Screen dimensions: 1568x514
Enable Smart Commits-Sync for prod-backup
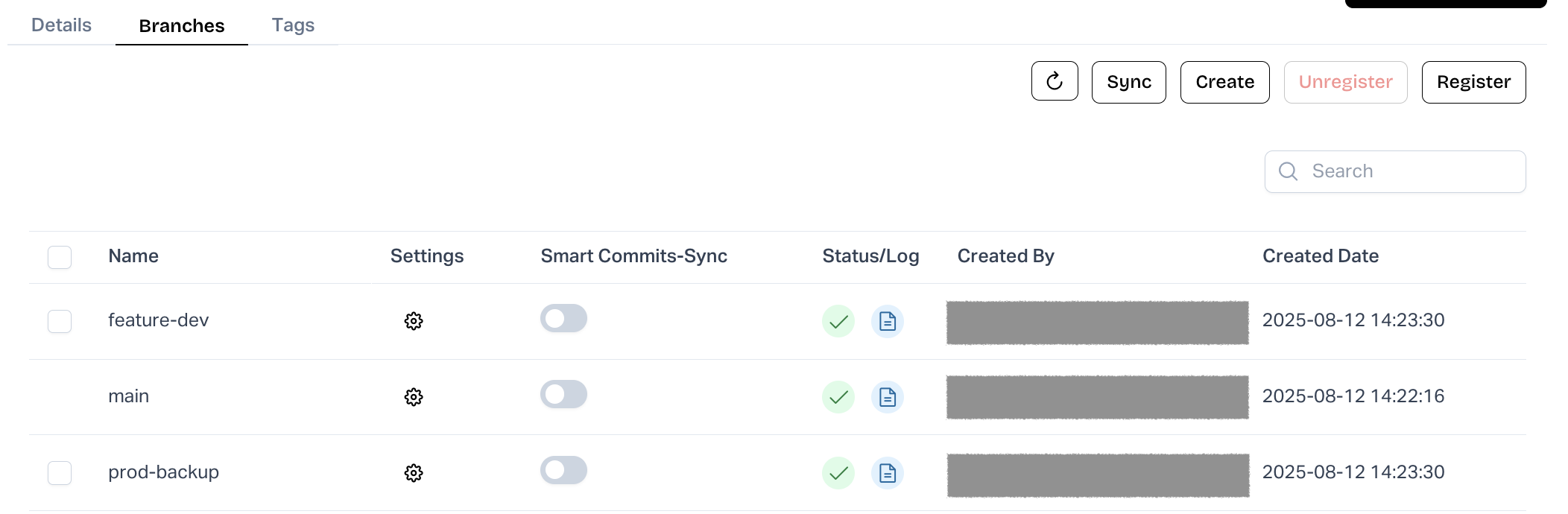563,471
